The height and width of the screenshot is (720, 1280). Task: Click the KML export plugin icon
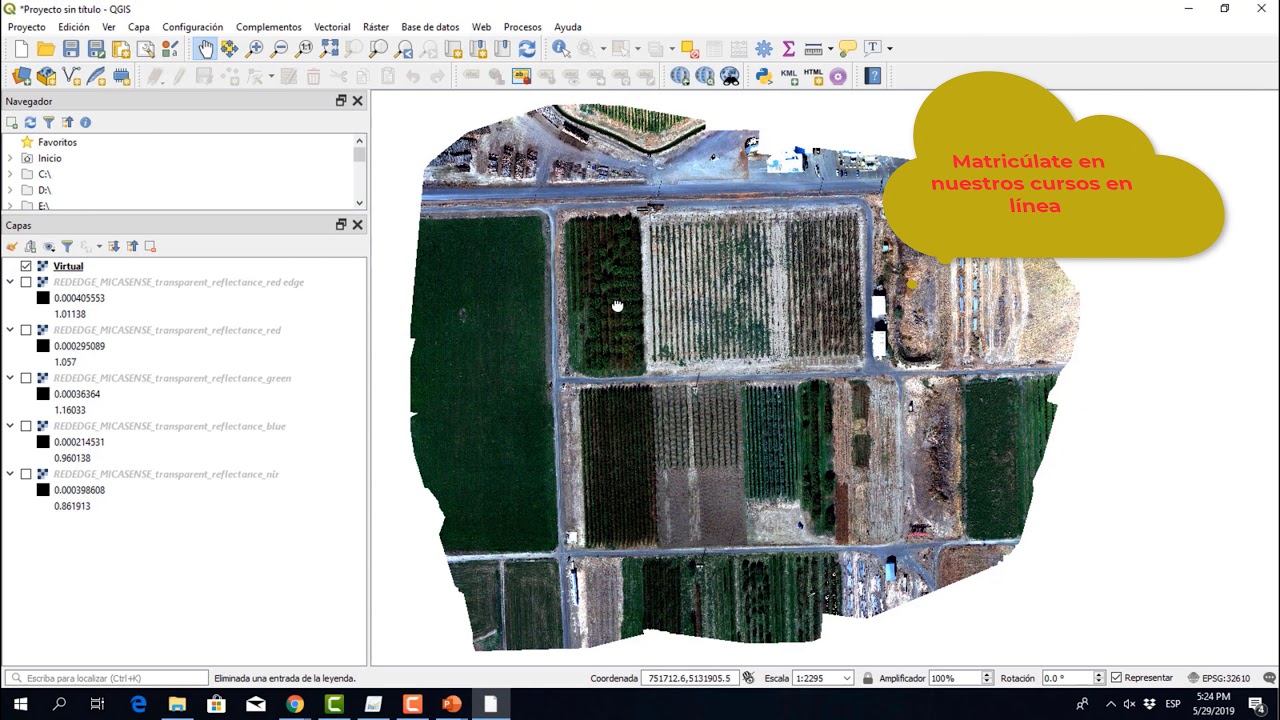[788, 76]
